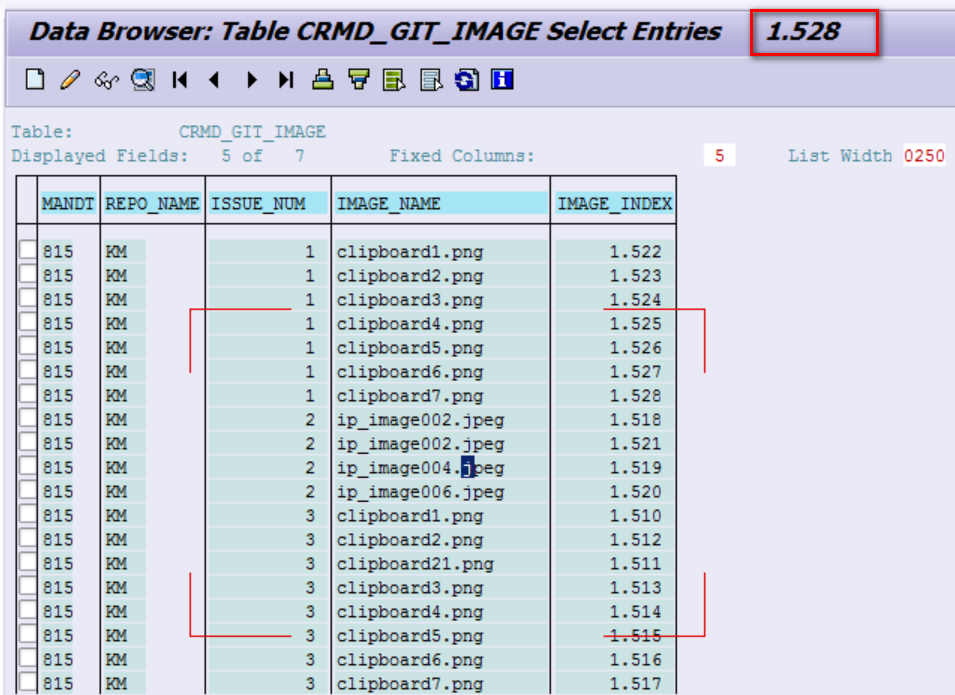Click the previous column left arrow
Screen dimensions: 955x695
pyautogui.click(x=214, y=80)
